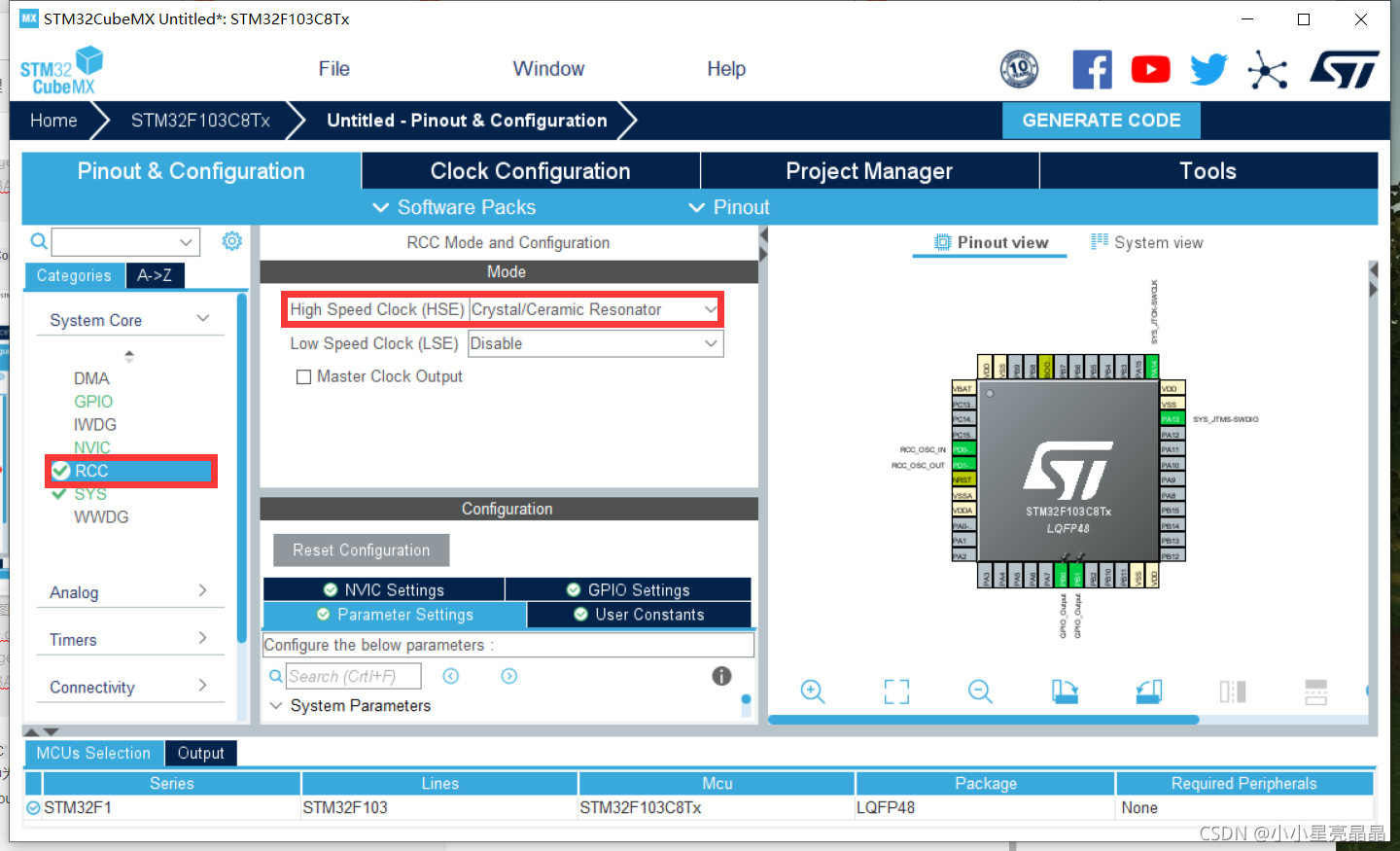Screen dimensions: 1400x851
Task: Switch to the Clock Configuration tab
Action: 531,171
